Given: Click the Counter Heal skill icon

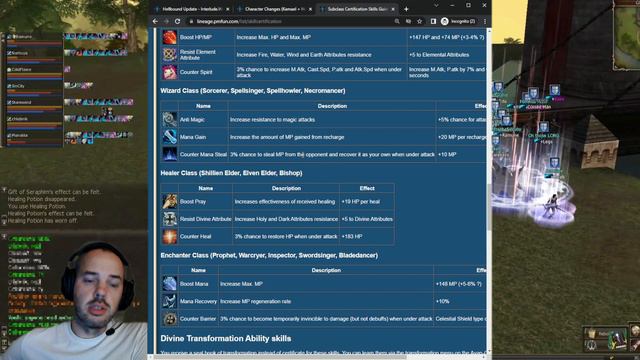Looking at the screenshot, I should coord(170,236).
